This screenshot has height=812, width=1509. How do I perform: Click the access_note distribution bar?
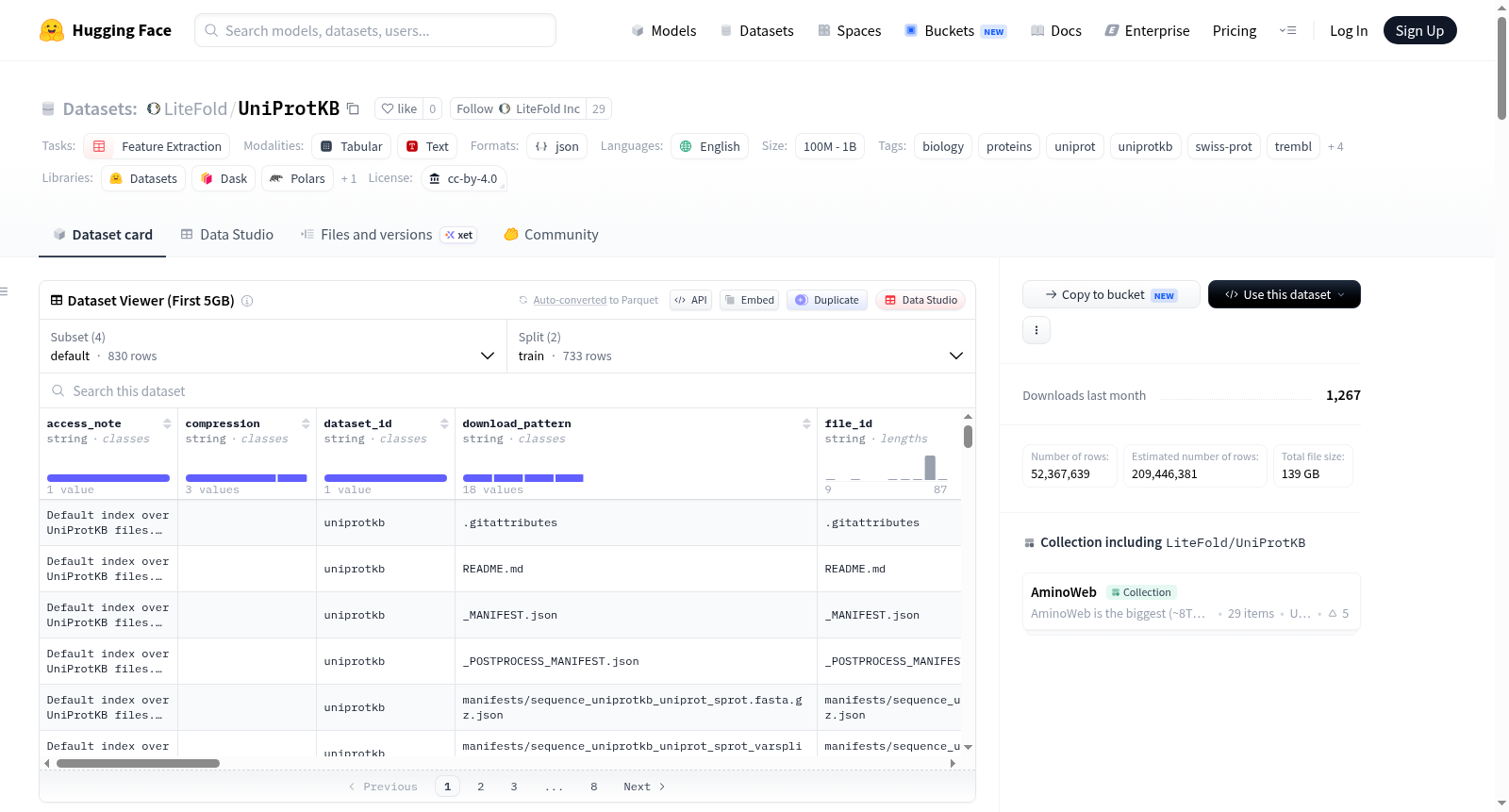pyautogui.click(x=108, y=478)
